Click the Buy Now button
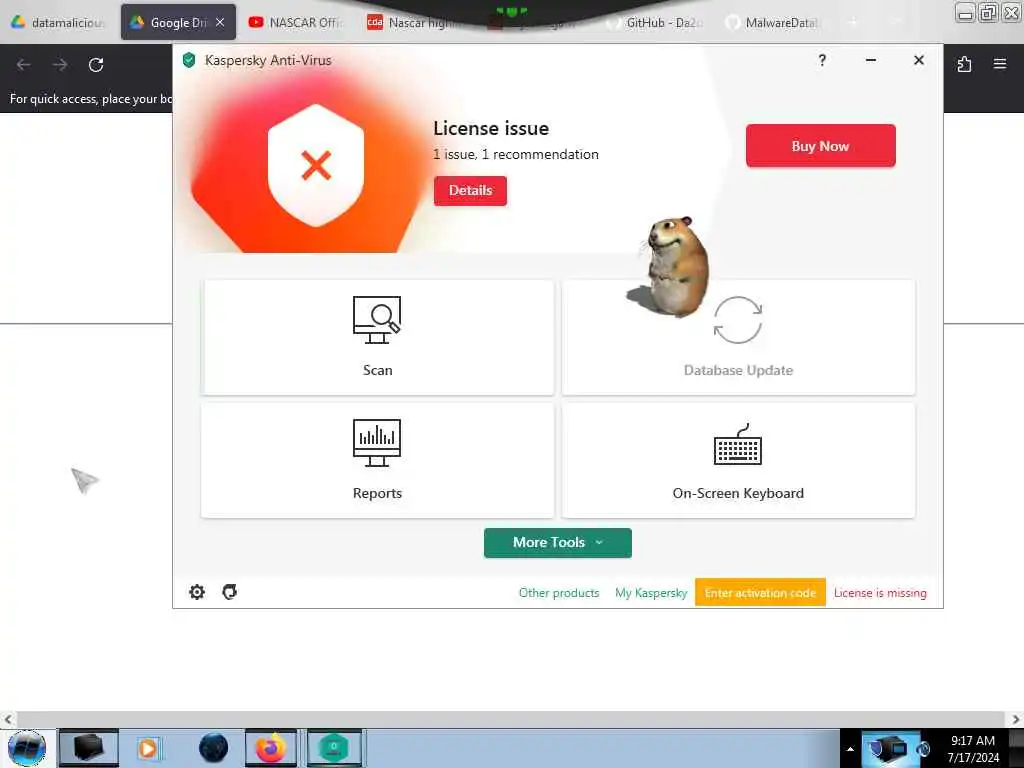This screenshot has height=768, width=1024. pos(820,146)
